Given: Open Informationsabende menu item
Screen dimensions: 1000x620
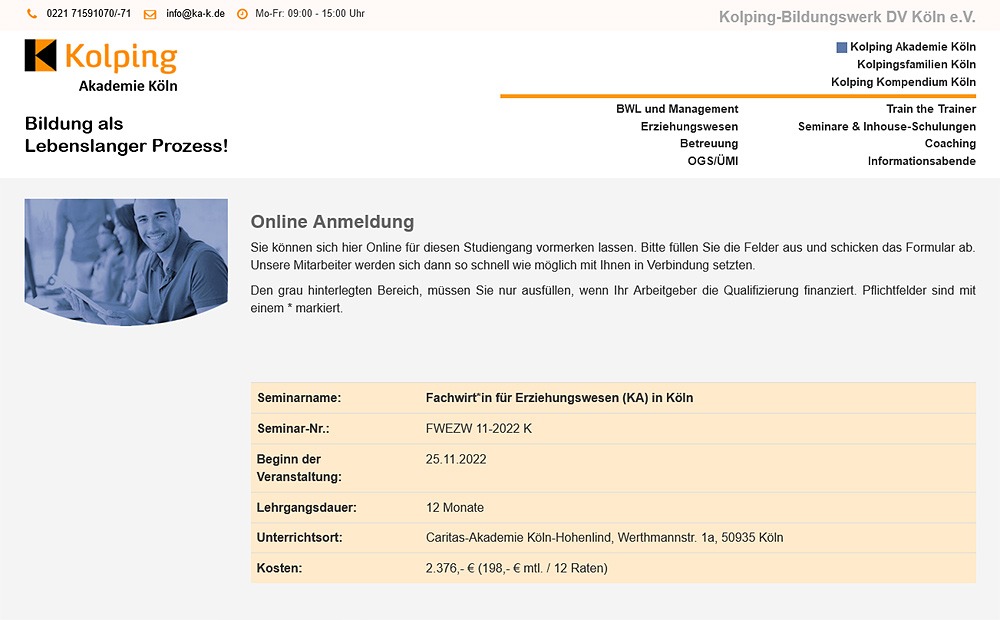Looking at the screenshot, I should click(922, 161).
